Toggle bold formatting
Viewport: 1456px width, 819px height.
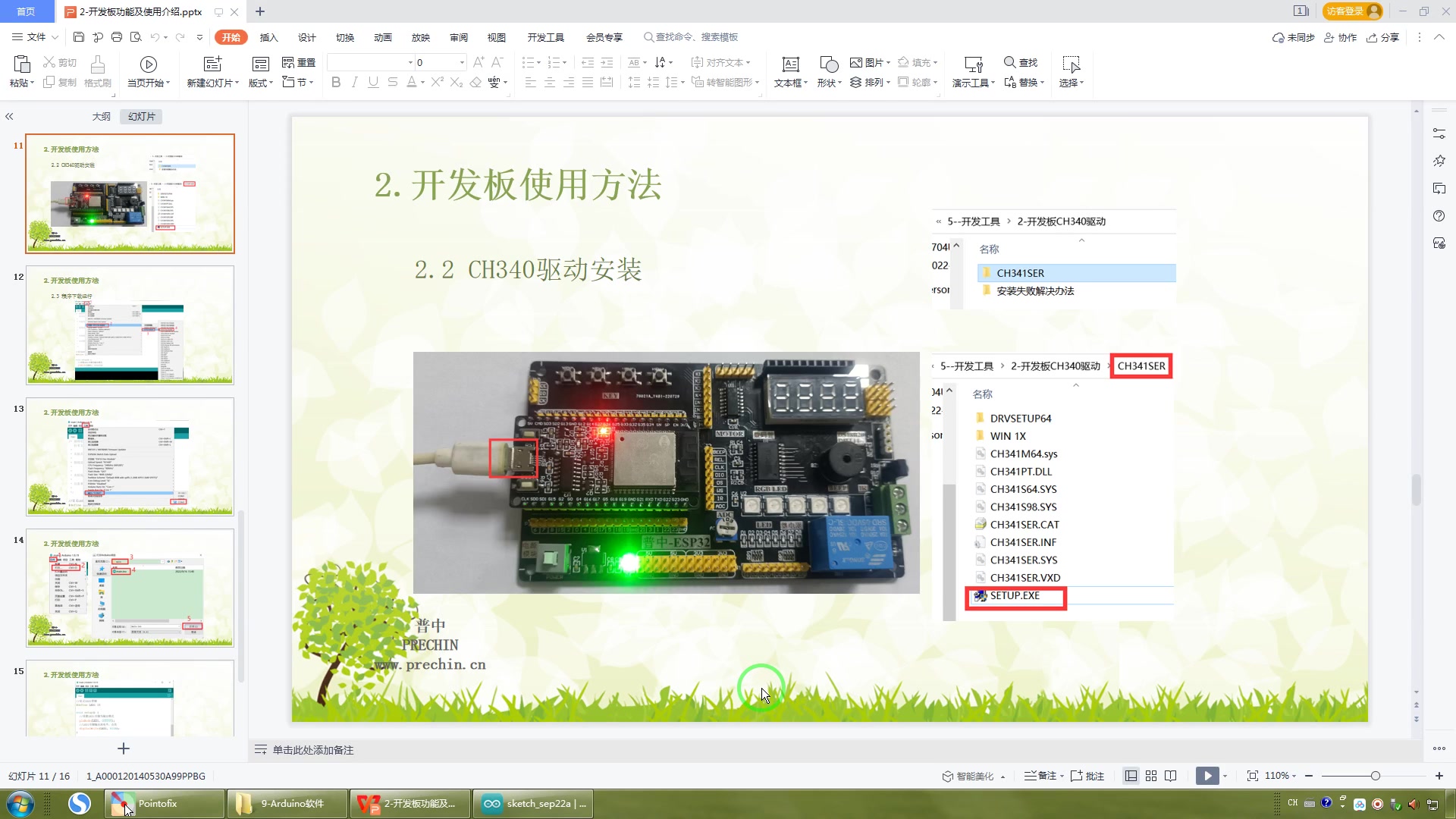pos(336,83)
